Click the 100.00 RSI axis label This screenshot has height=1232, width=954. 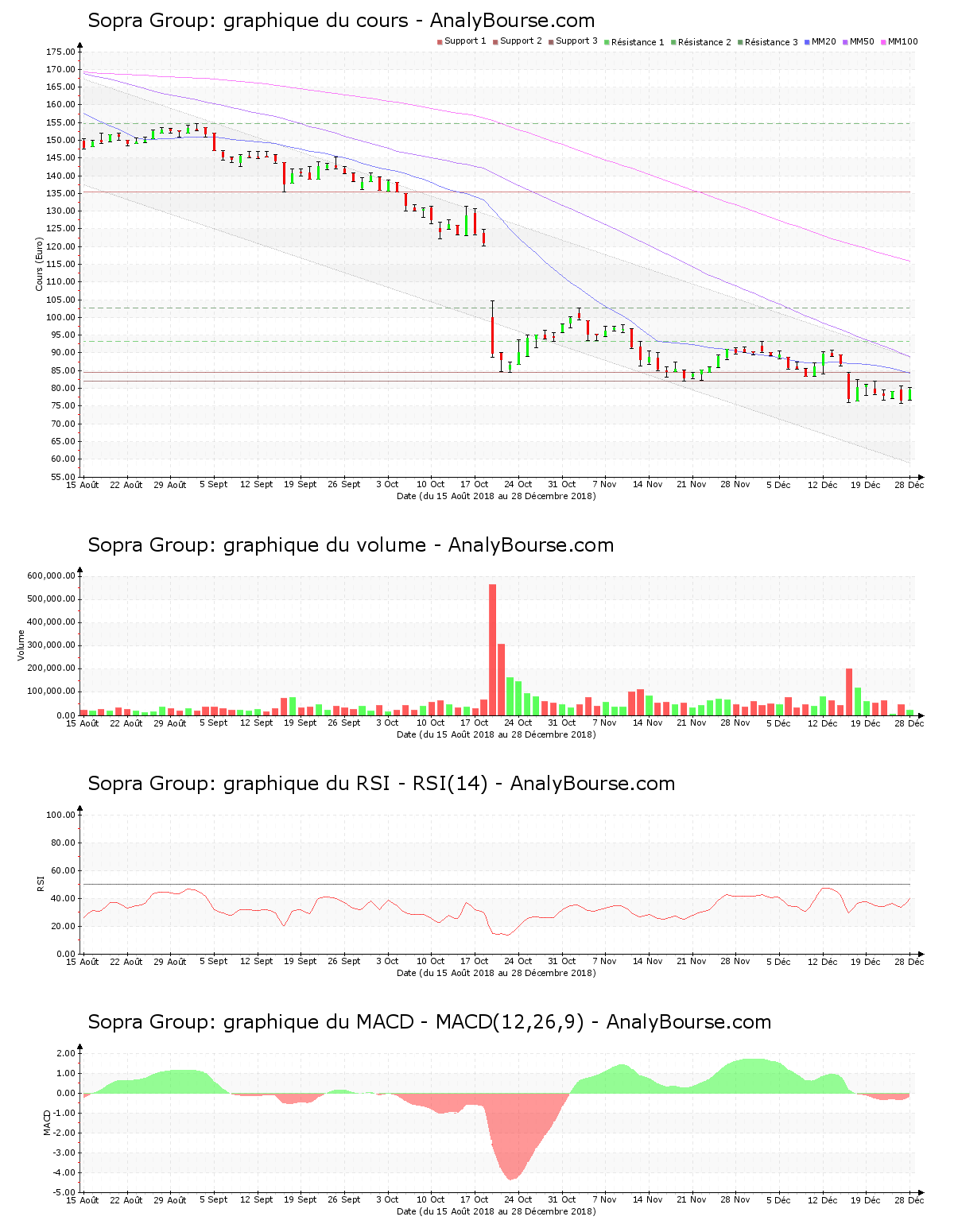(60, 815)
